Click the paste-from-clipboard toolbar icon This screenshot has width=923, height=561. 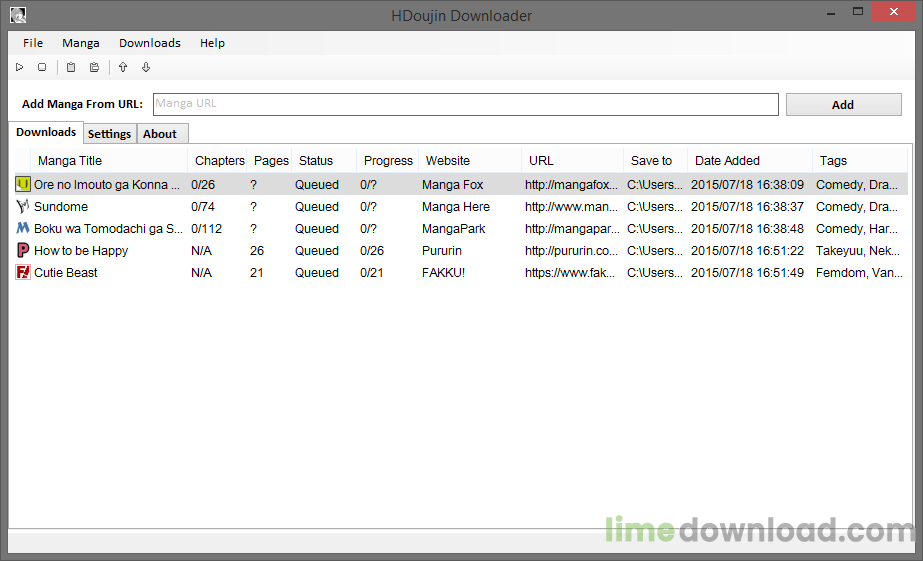71,67
